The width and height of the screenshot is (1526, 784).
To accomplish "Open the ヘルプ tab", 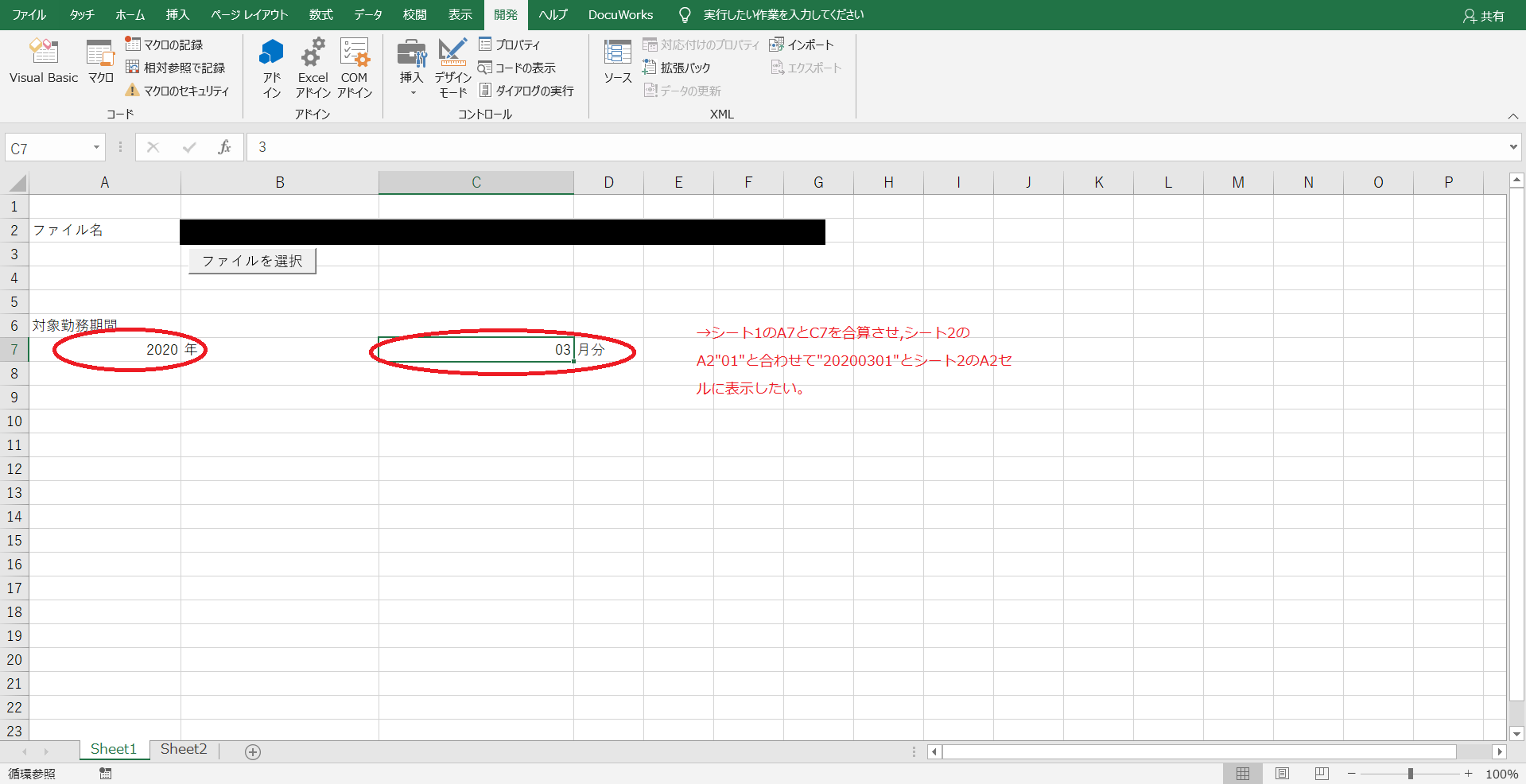I will (x=553, y=14).
